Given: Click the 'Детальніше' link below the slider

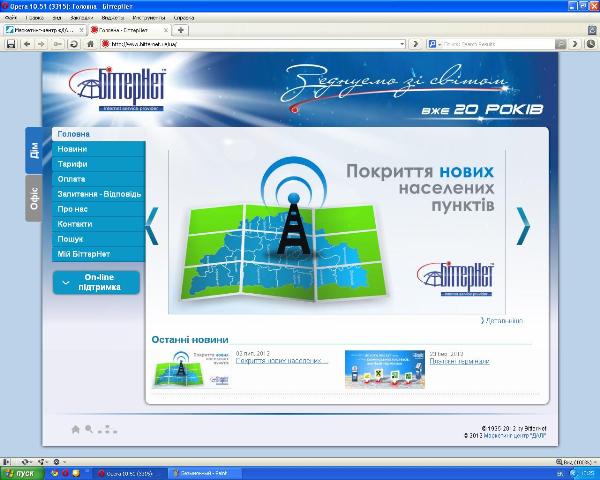Looking at the screenshot, I should (502, 321).
